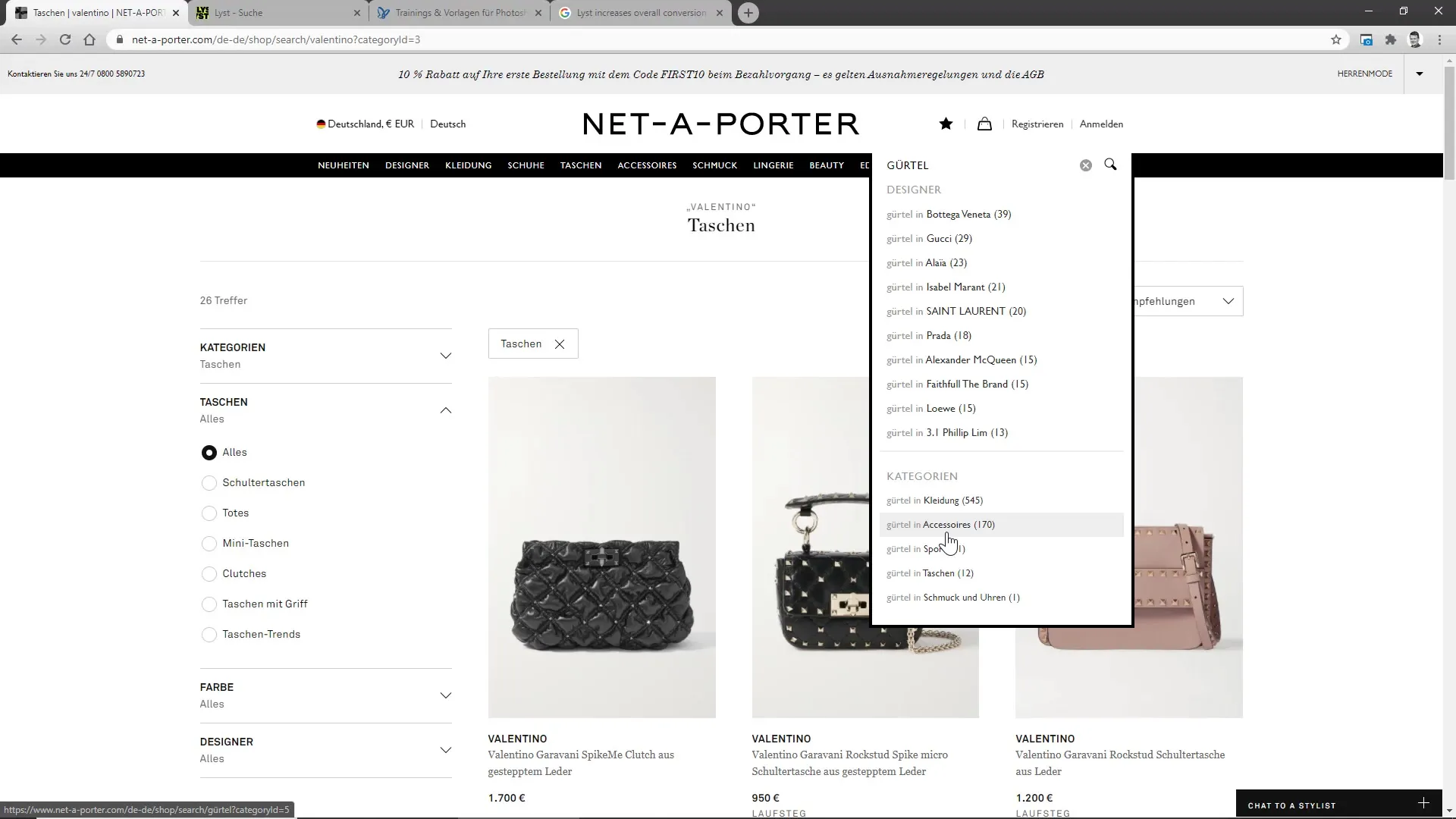Choose gürtel in Gucci suggestion
The width and height of the screenshot is (1456, 819).
[x=1001, y=239]
